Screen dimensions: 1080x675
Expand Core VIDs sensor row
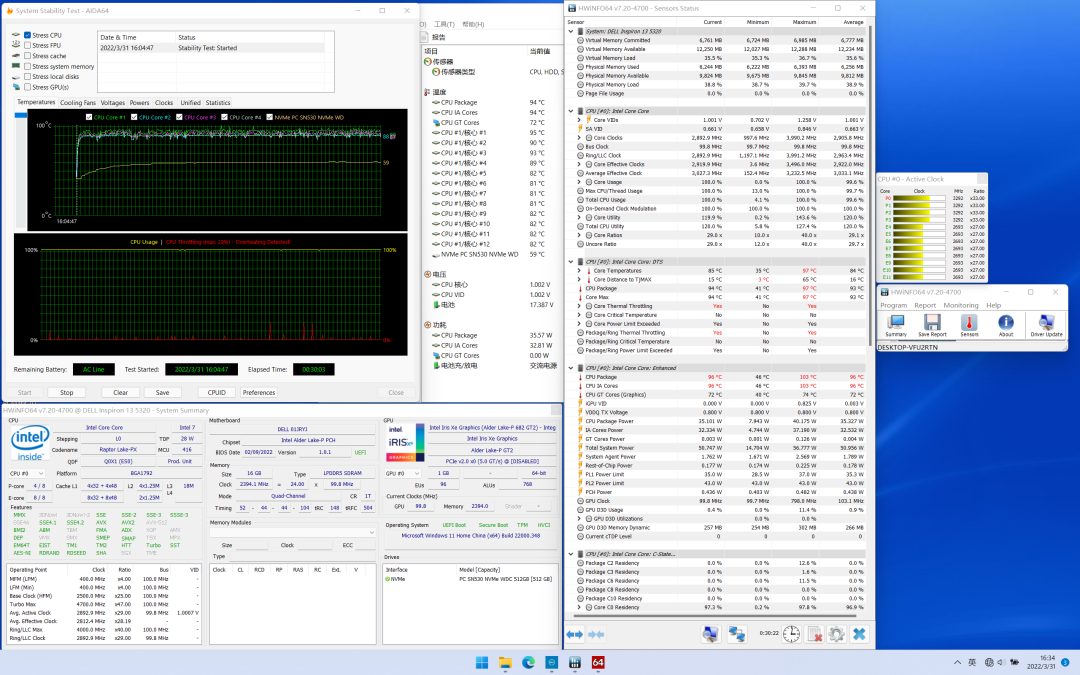(x=579, y=120)
